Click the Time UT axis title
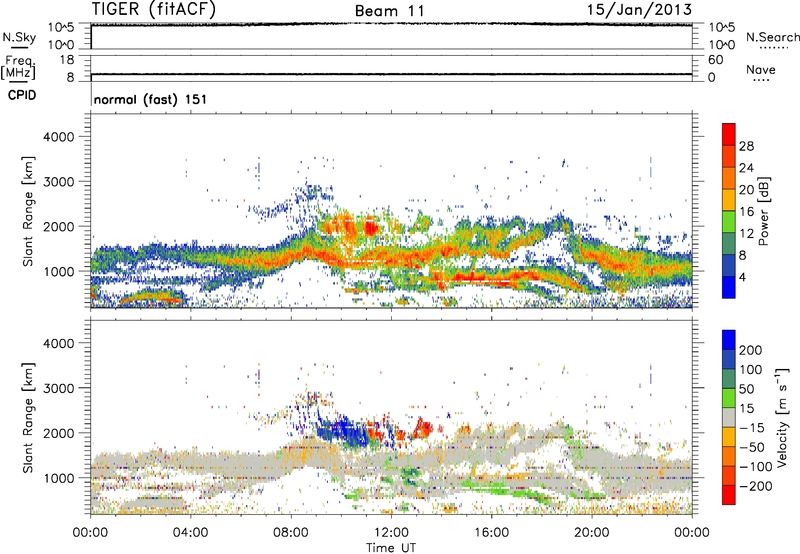 coord(391,547)
